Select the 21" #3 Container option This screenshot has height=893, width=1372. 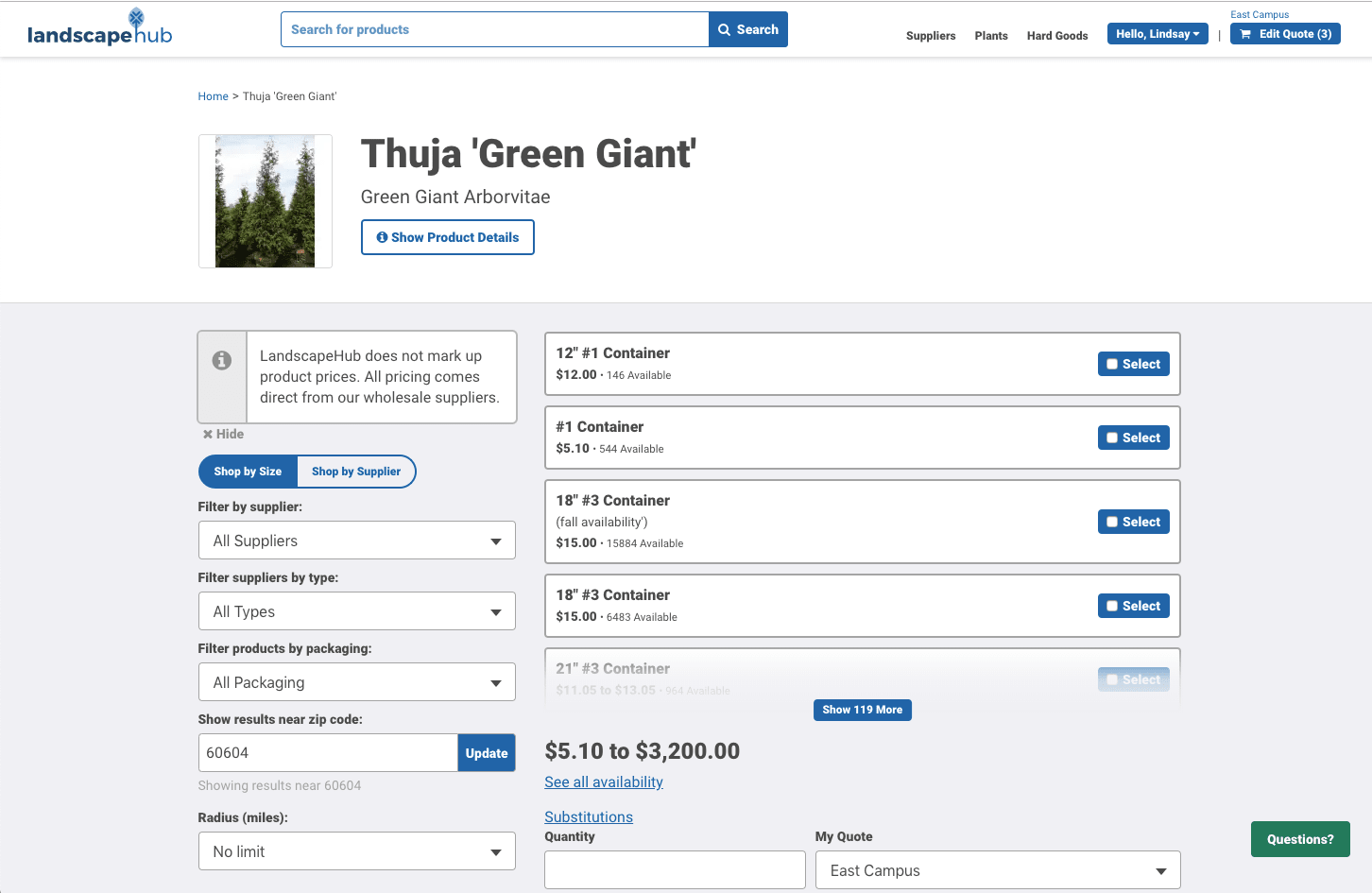(x=1134, y=679)
